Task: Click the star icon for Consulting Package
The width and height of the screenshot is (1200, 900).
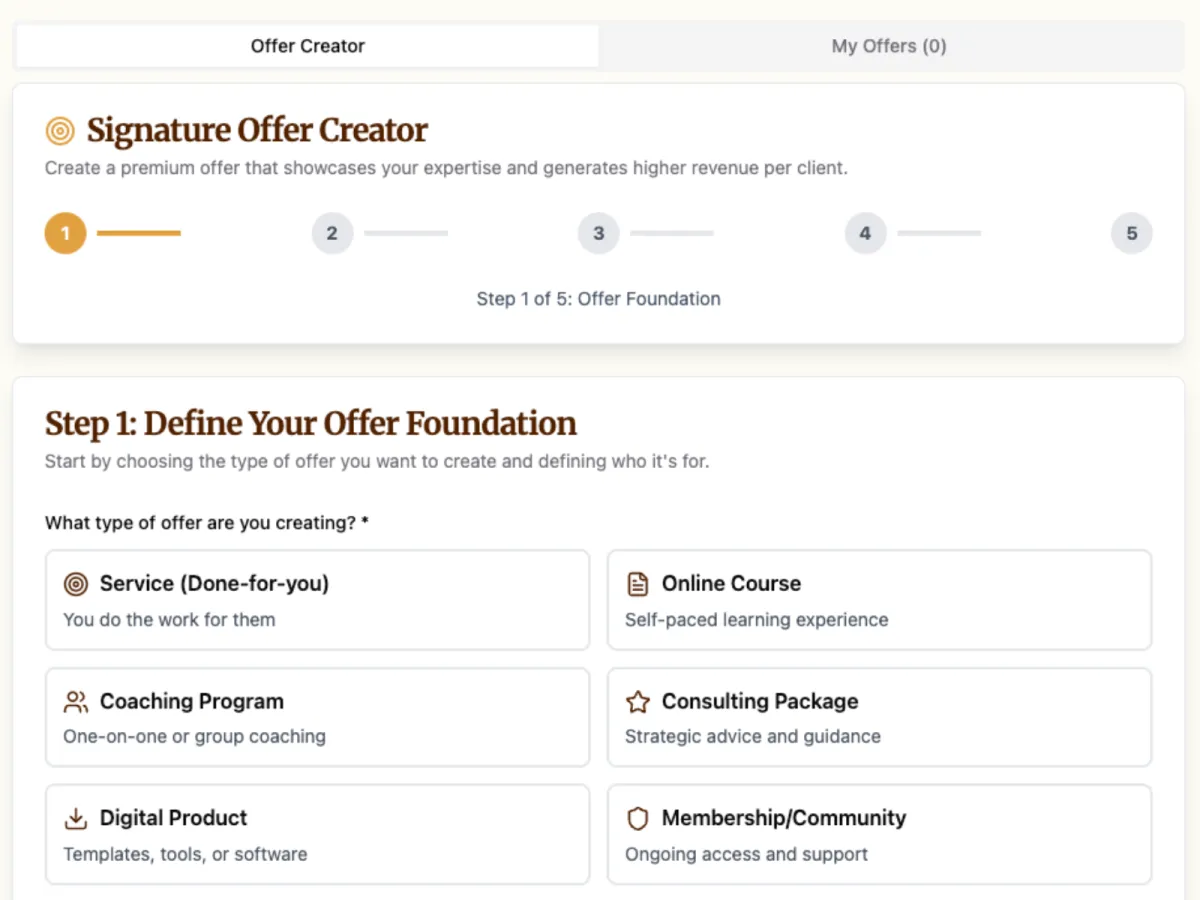Action: point(638,702)
